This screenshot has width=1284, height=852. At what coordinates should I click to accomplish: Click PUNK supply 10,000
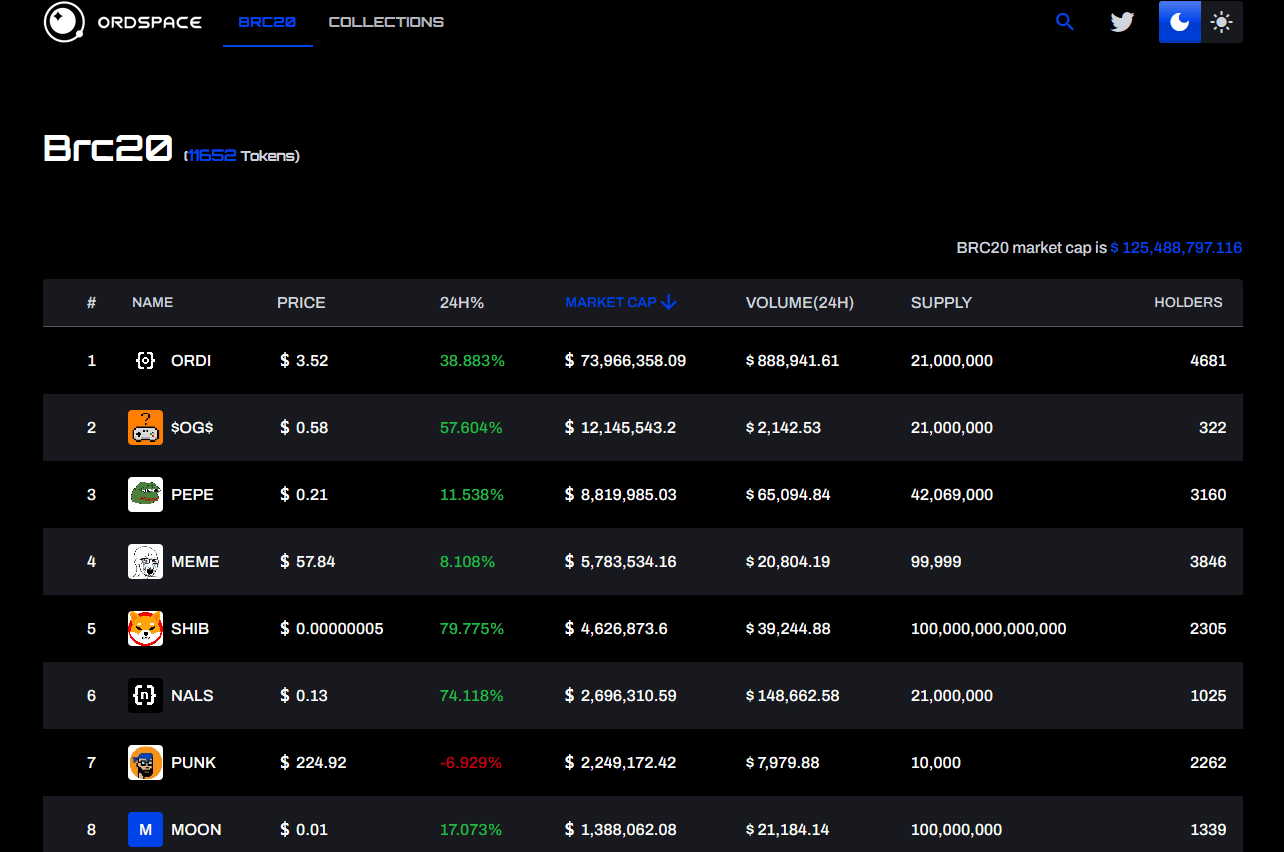(x=936, y=762)
